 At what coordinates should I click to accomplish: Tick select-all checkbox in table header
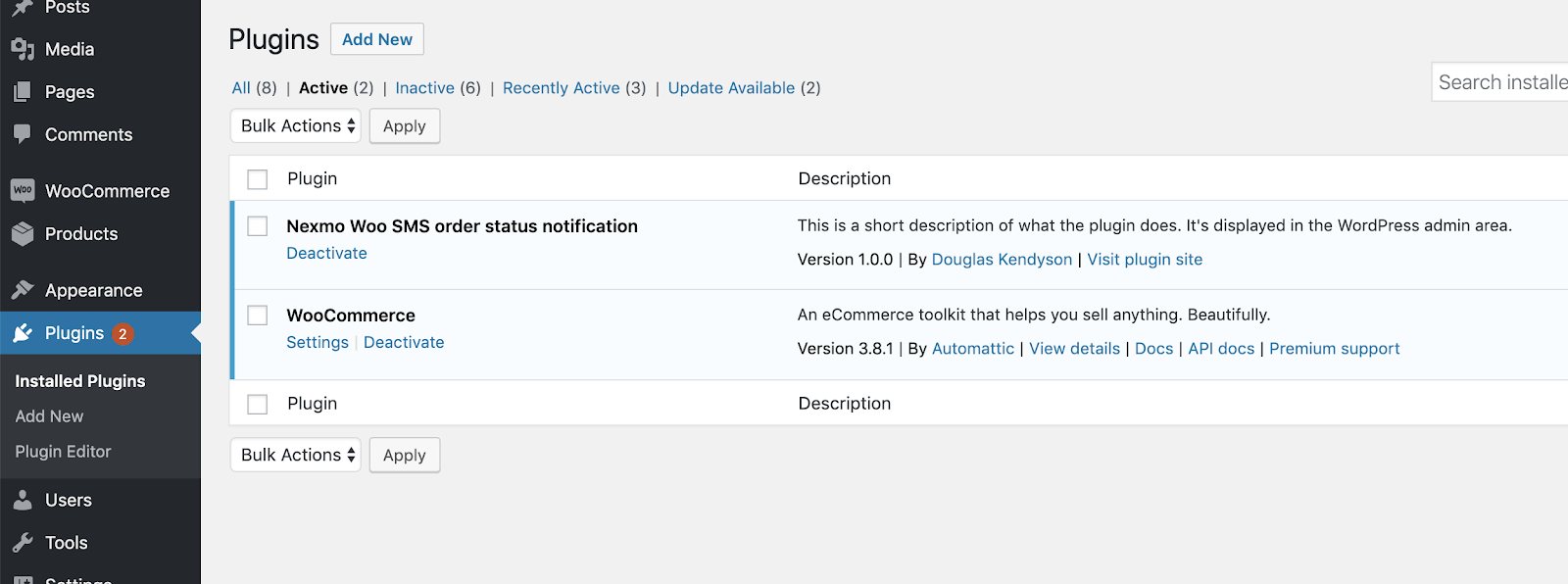pyautogui.click(x=258, y=179)
